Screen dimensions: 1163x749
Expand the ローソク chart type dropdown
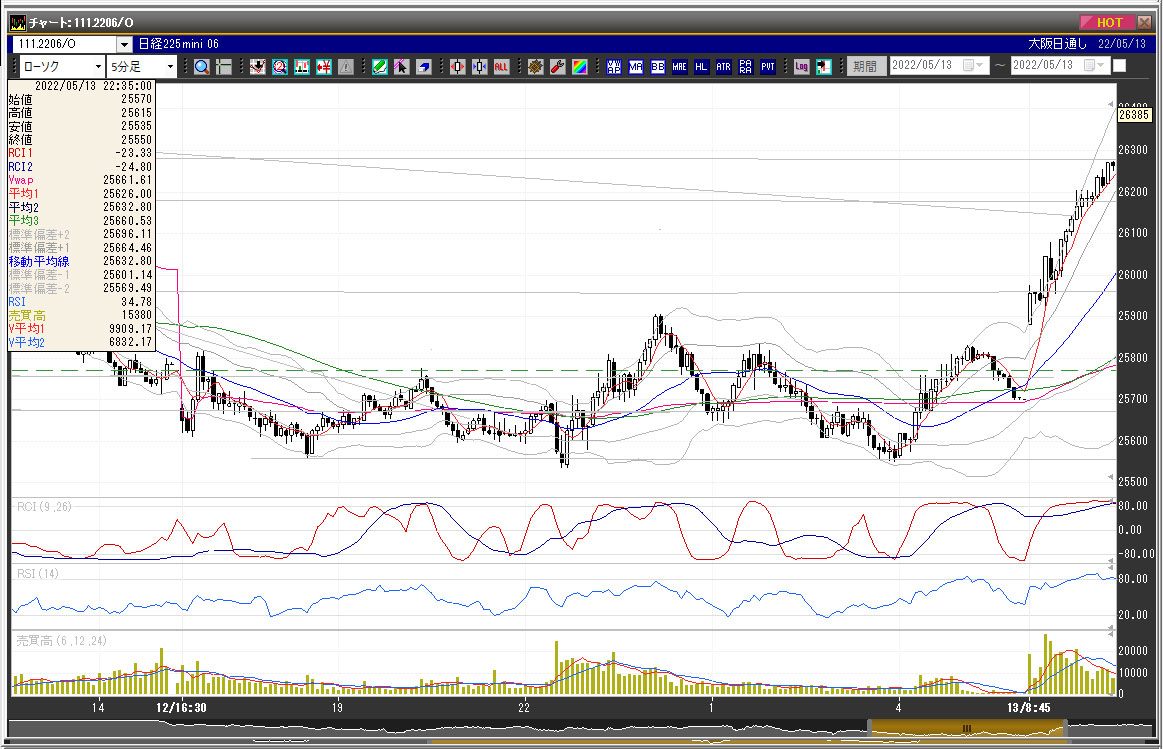click(98, 67)
